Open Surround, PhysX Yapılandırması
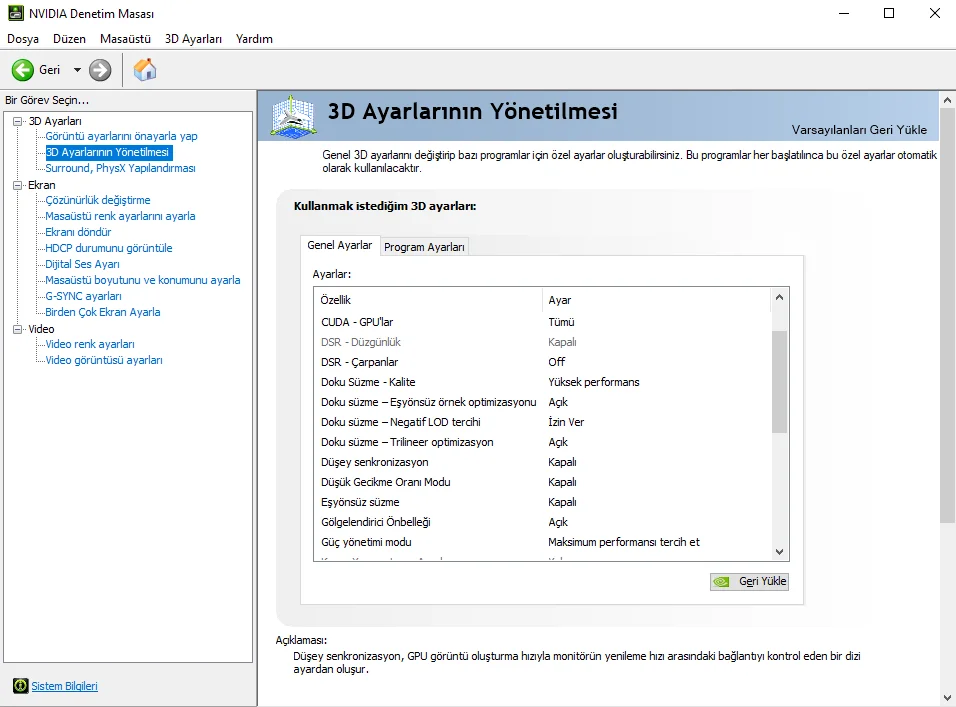Viewport: 956px width, 707px height. coord(120,168)
